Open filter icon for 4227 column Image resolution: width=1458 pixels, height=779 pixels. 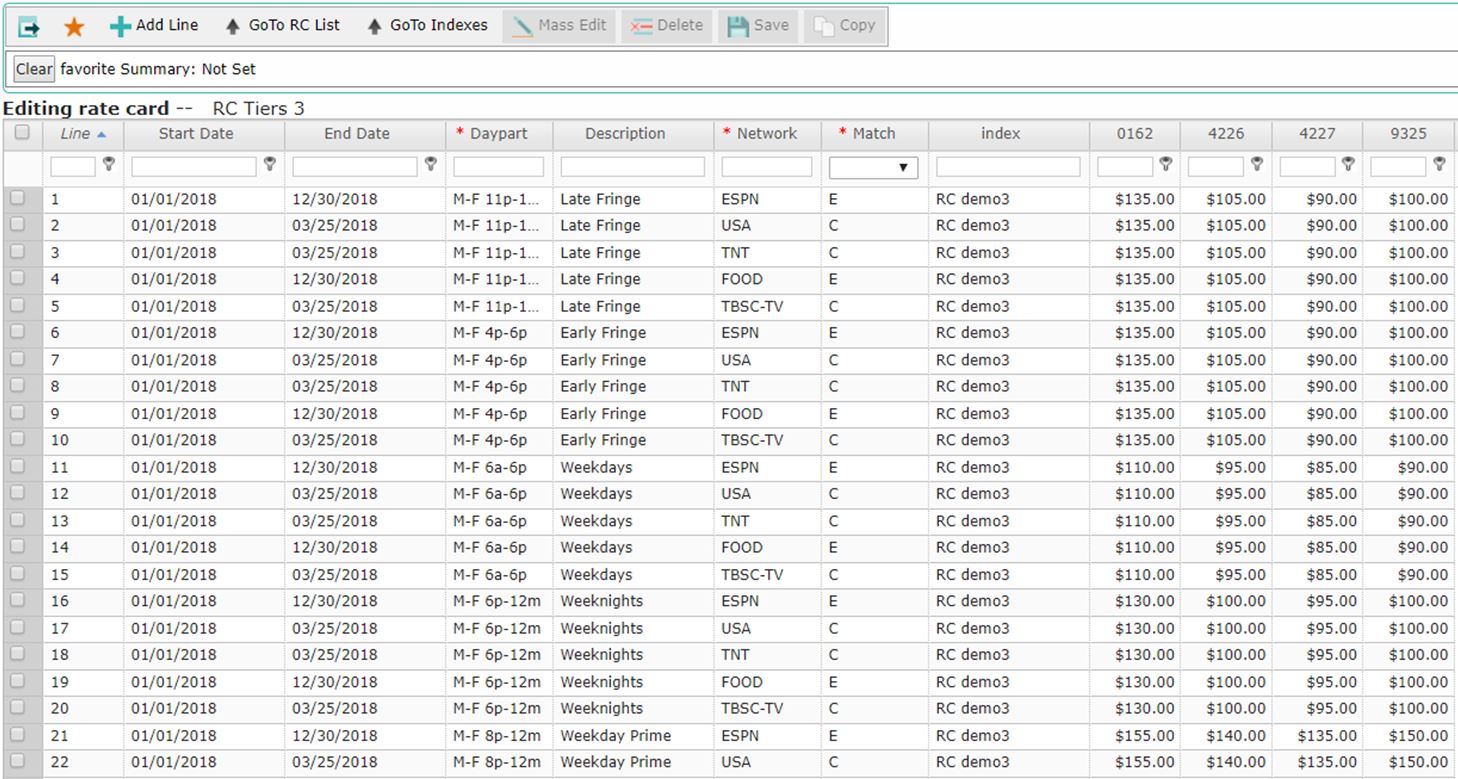(x=1348, y=164)
